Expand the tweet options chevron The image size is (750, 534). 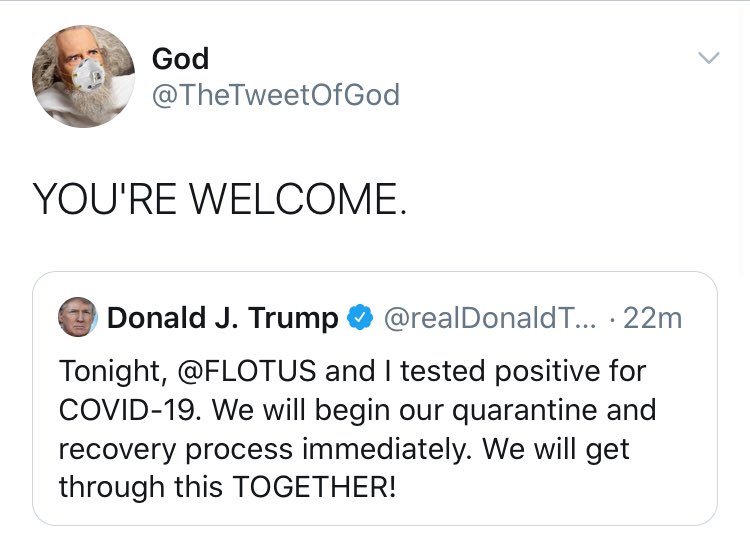708,59
